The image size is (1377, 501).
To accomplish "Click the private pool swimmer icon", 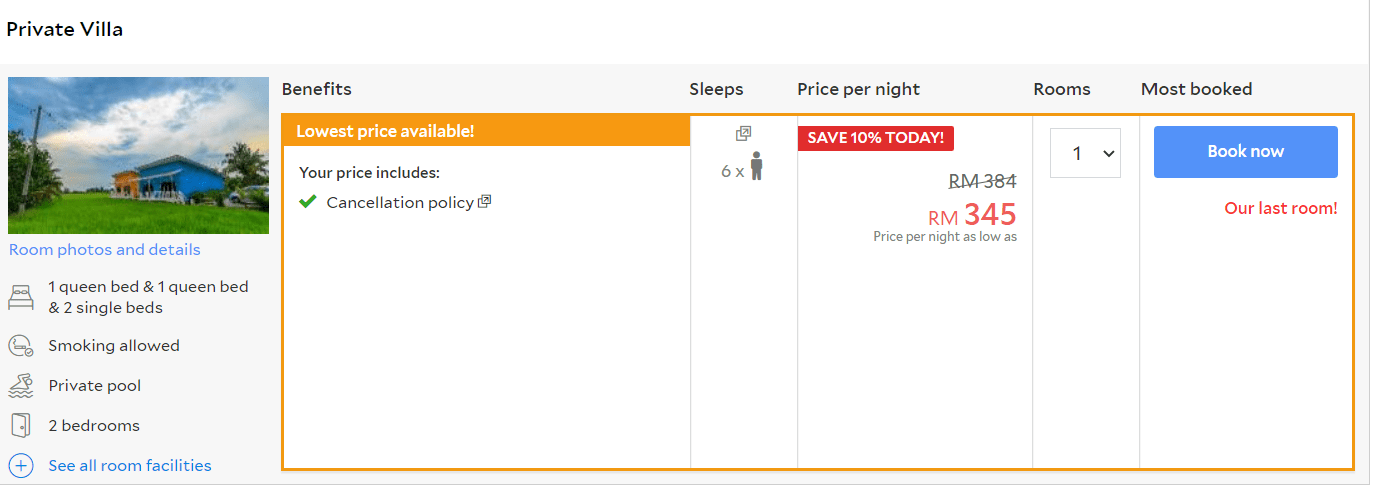I will 21,386.
